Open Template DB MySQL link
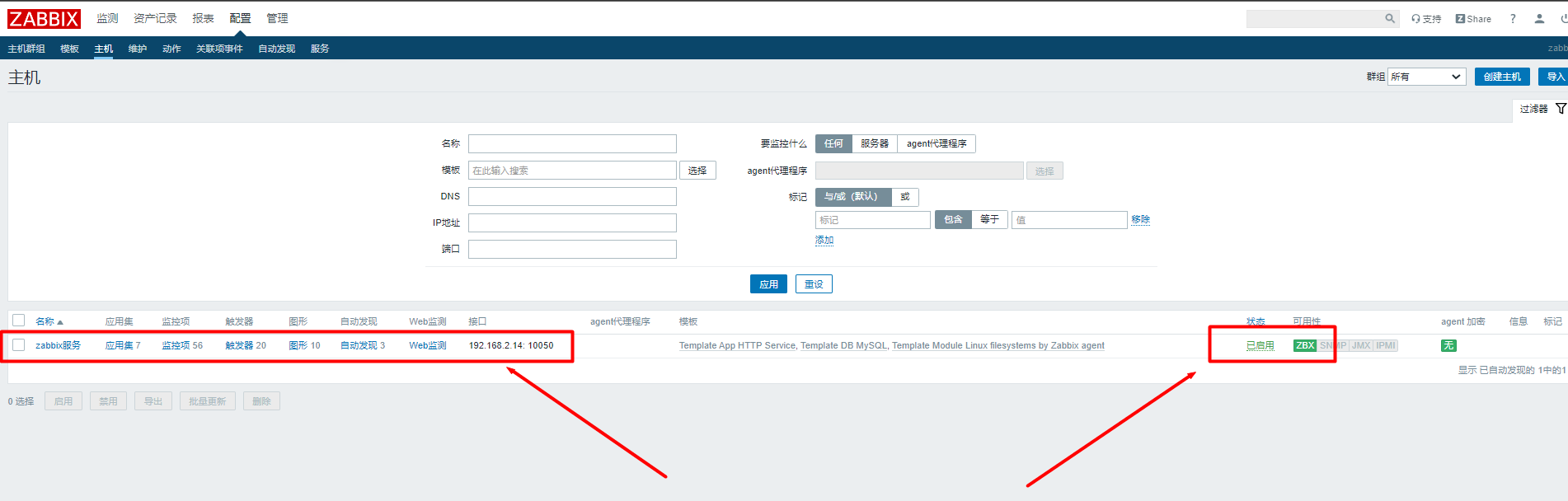 coord(843,345)
